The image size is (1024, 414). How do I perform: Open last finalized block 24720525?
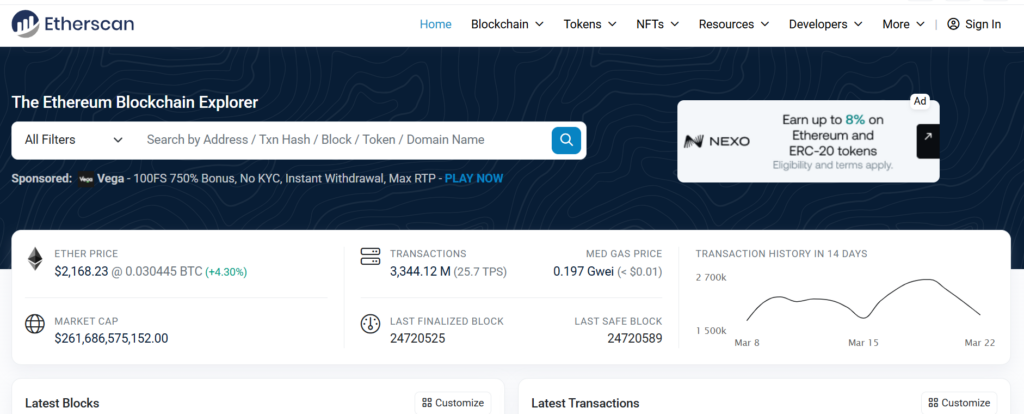pos(417,338)
